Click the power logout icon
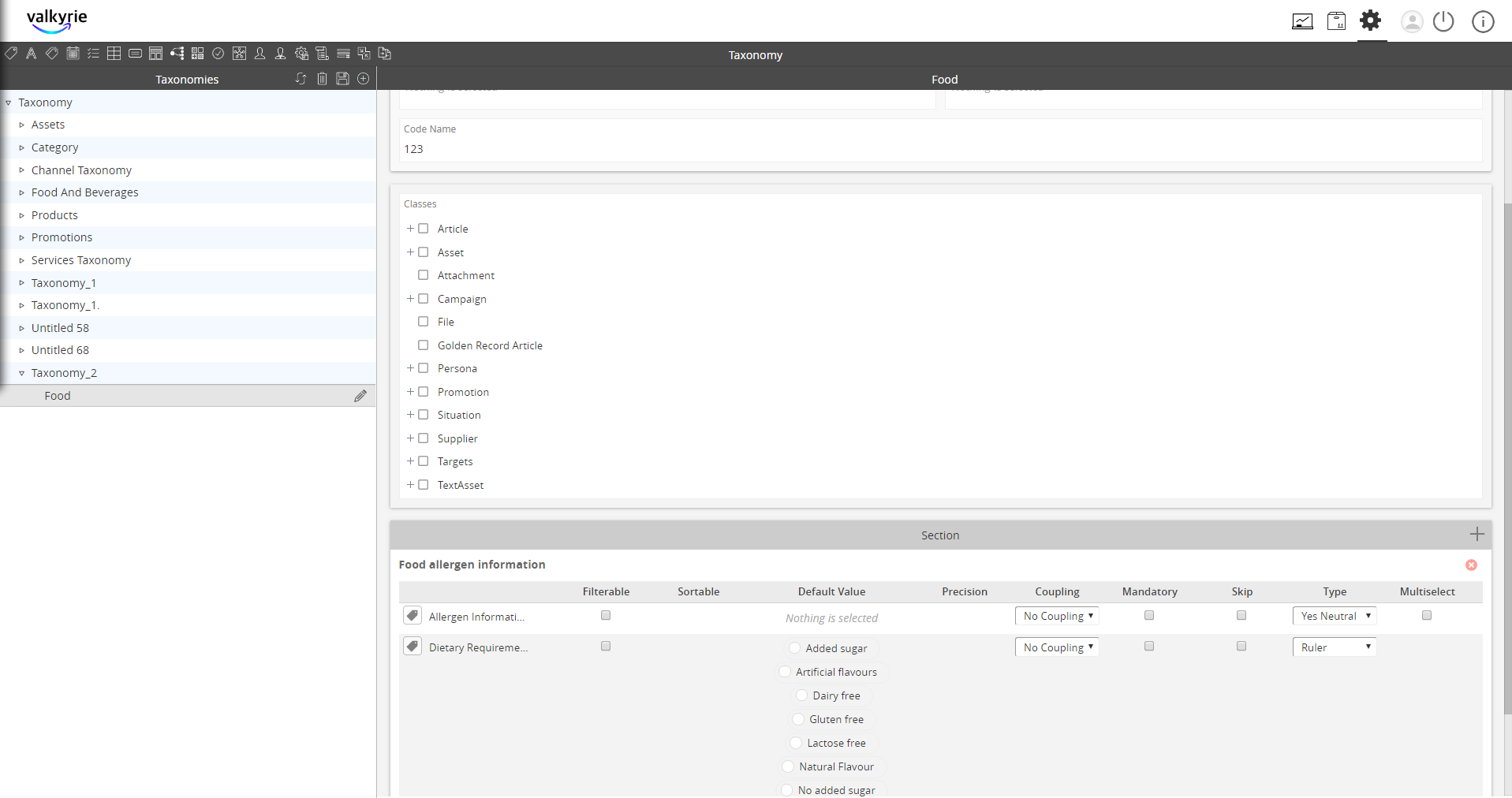 pyautogui.click(x=1443, y=21)
